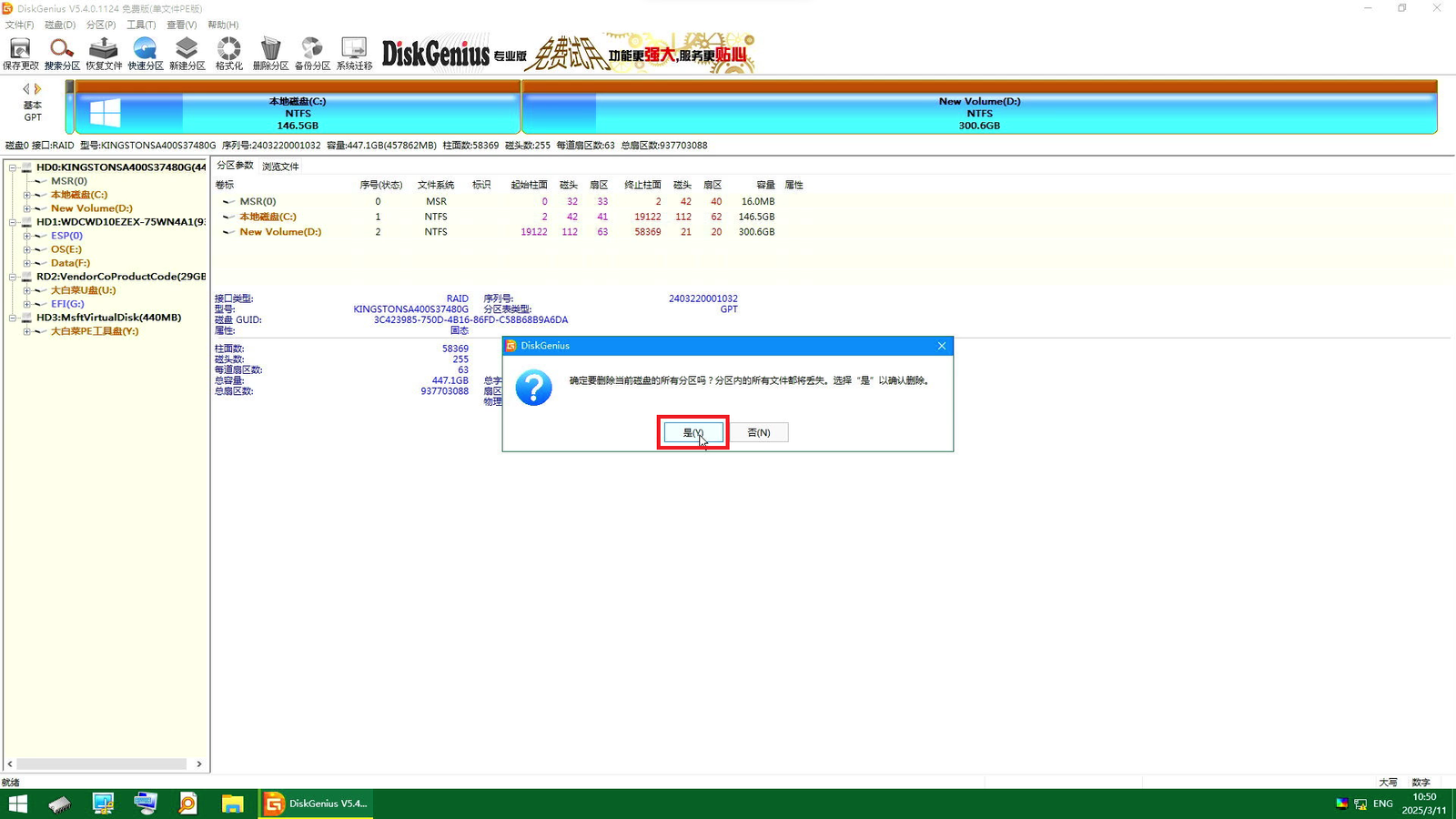
Task: Open the 查看(V) menu
Action: (181, 25)
